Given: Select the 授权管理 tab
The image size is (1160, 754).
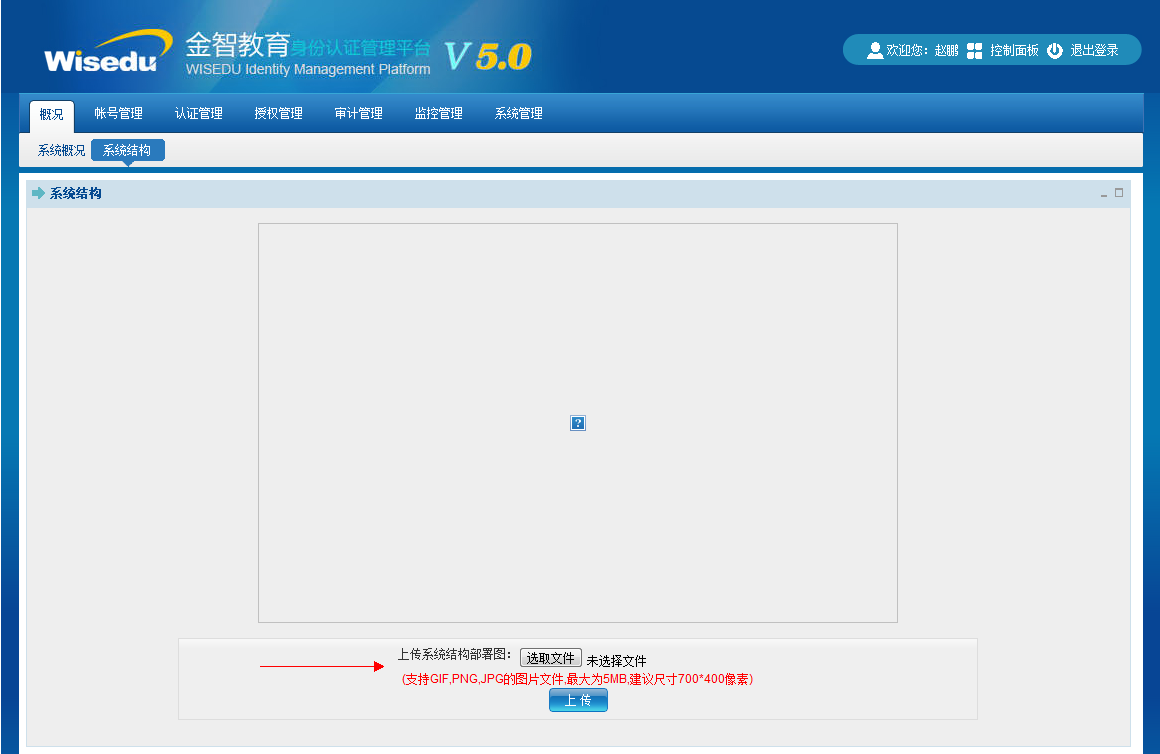Looking at the screenshot, I should pos(279,114).
